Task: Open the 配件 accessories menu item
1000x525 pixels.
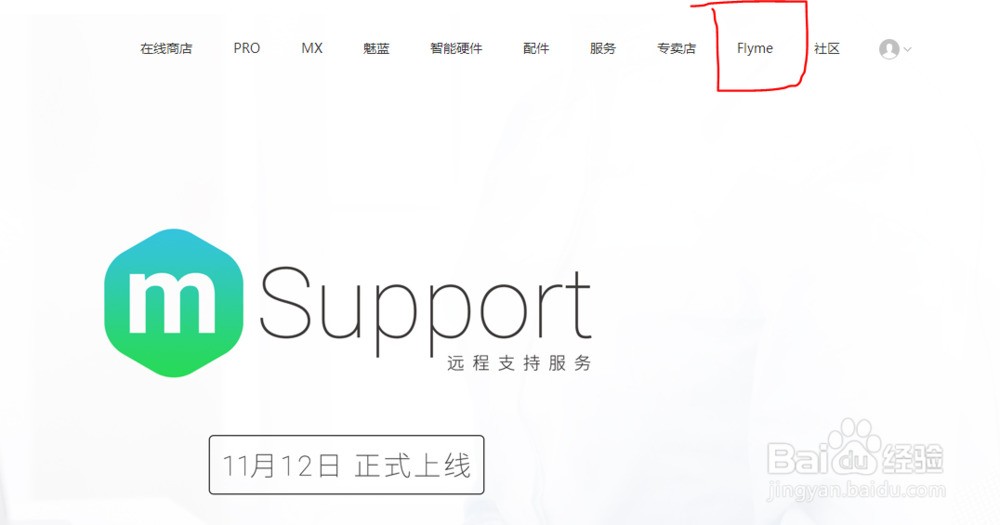Action: [536, 48]
